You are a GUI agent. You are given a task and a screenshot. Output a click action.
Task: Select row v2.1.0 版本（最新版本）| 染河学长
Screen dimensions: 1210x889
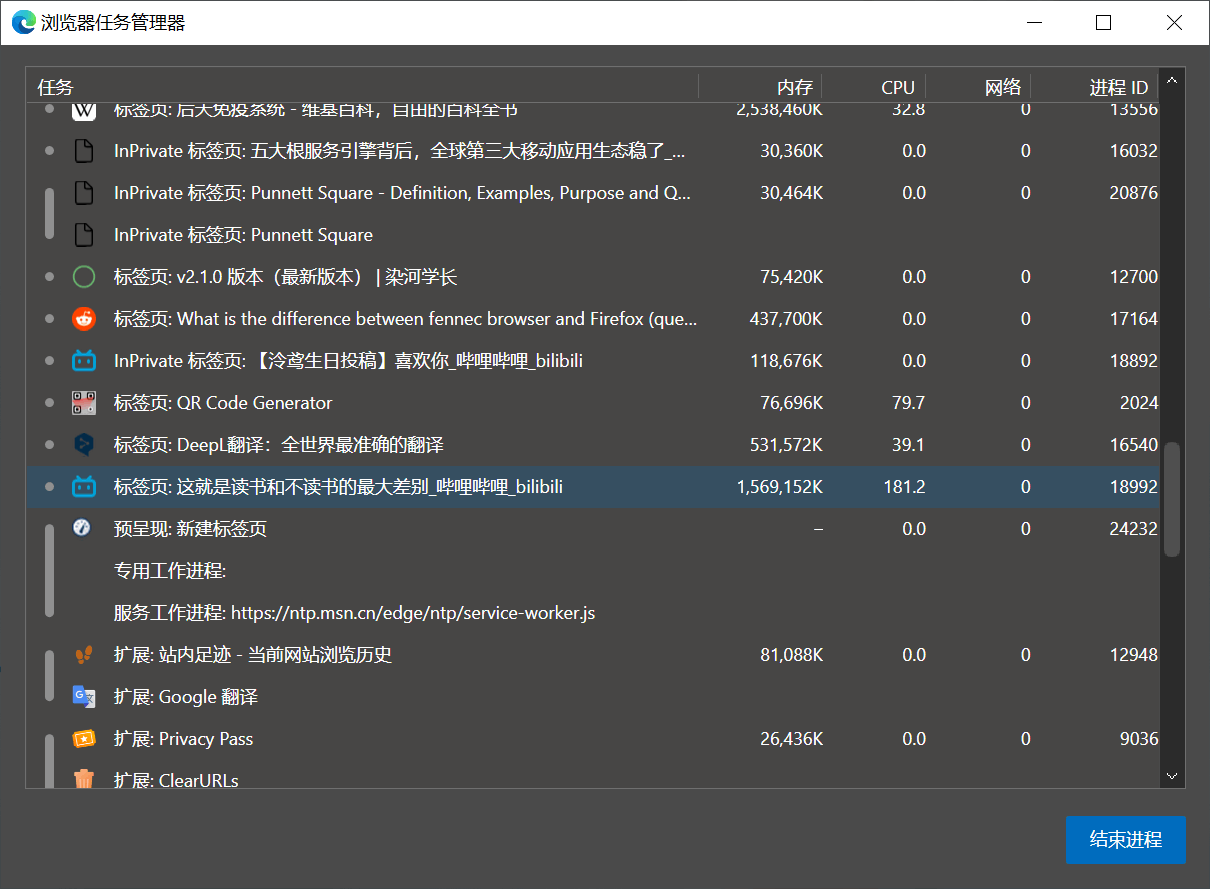click(593, 277)
